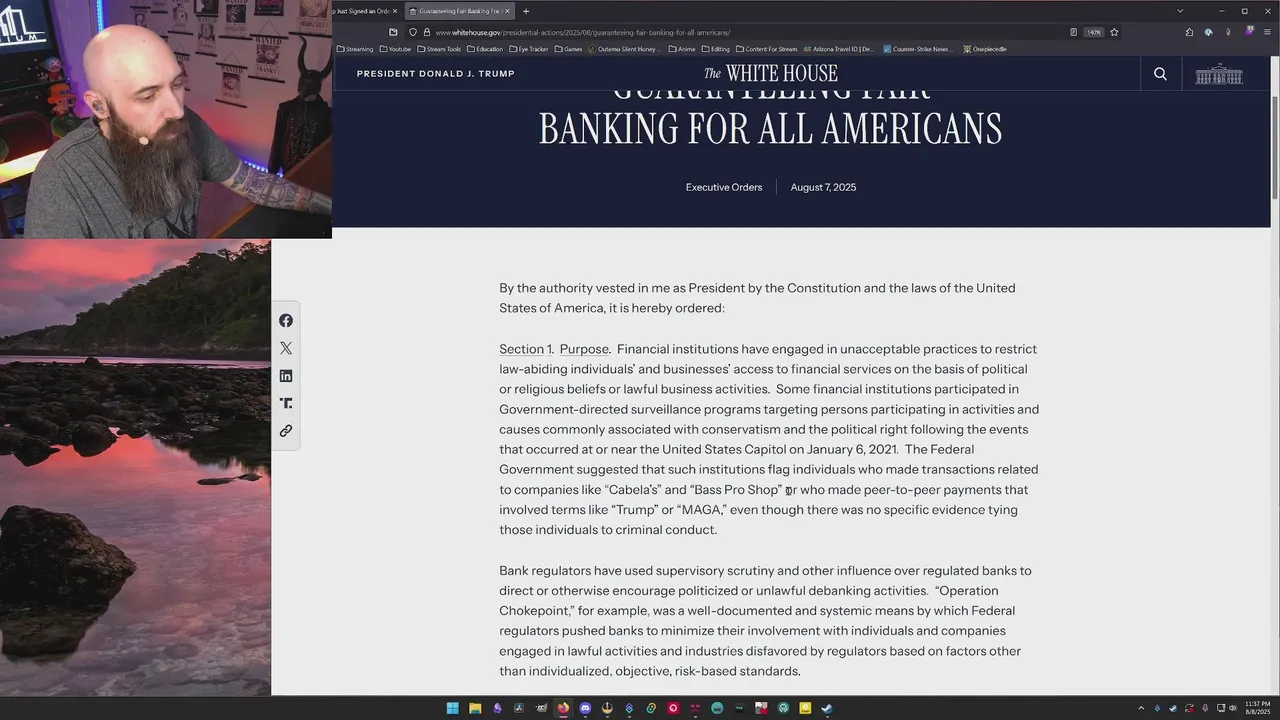Open File Explorer from the taskbar
Viewport: 1280px width, 720px height.
pyautogui.click(x=475, y=708)
